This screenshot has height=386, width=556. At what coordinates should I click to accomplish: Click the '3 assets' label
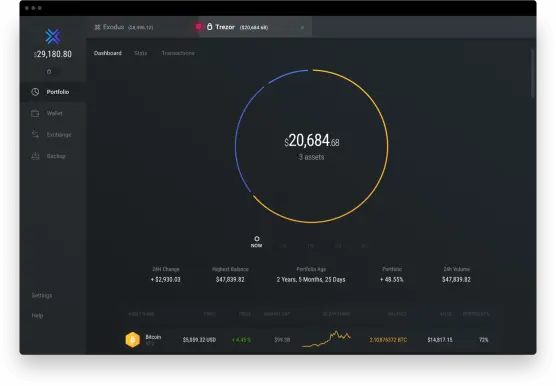(311, 157)
